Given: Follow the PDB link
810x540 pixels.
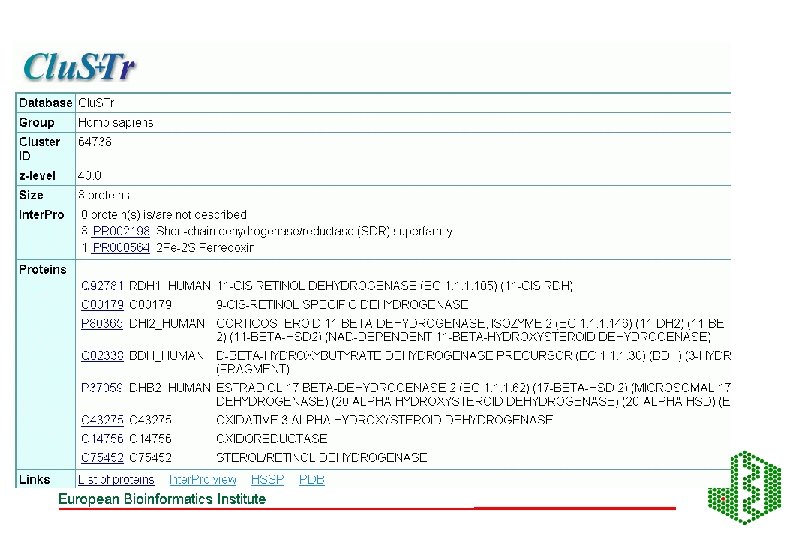Looking at the screenshot, I should [x=311, y=480].
